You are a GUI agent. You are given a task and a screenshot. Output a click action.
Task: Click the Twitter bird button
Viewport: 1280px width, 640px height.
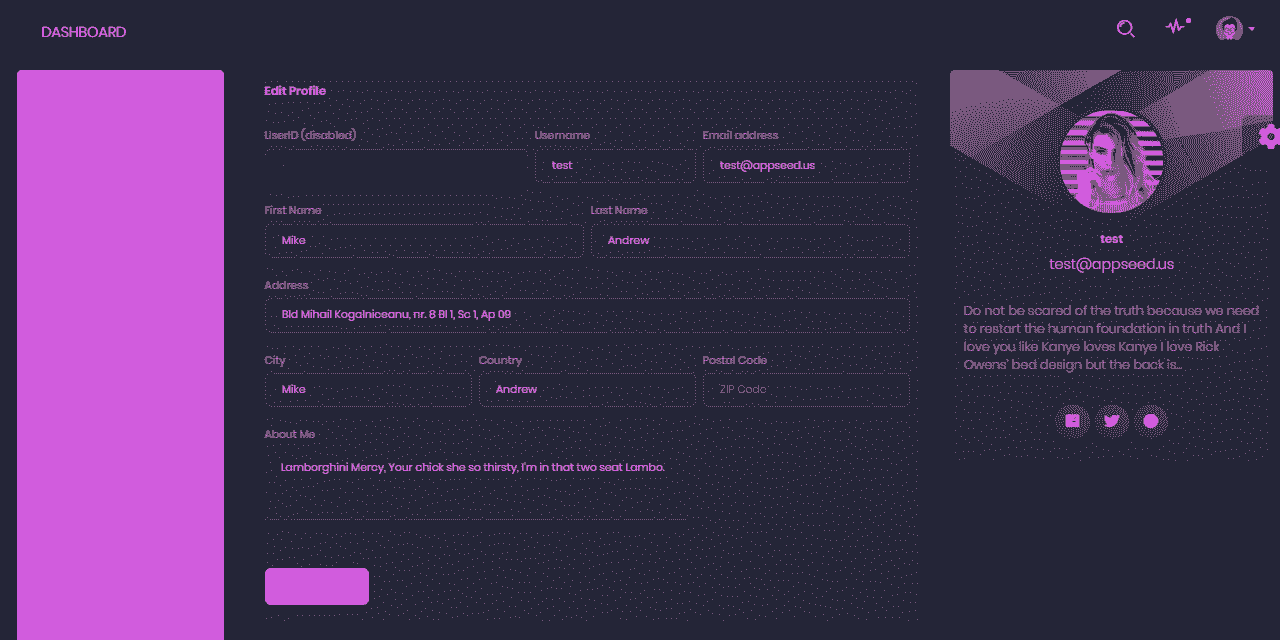point(1111,421)
